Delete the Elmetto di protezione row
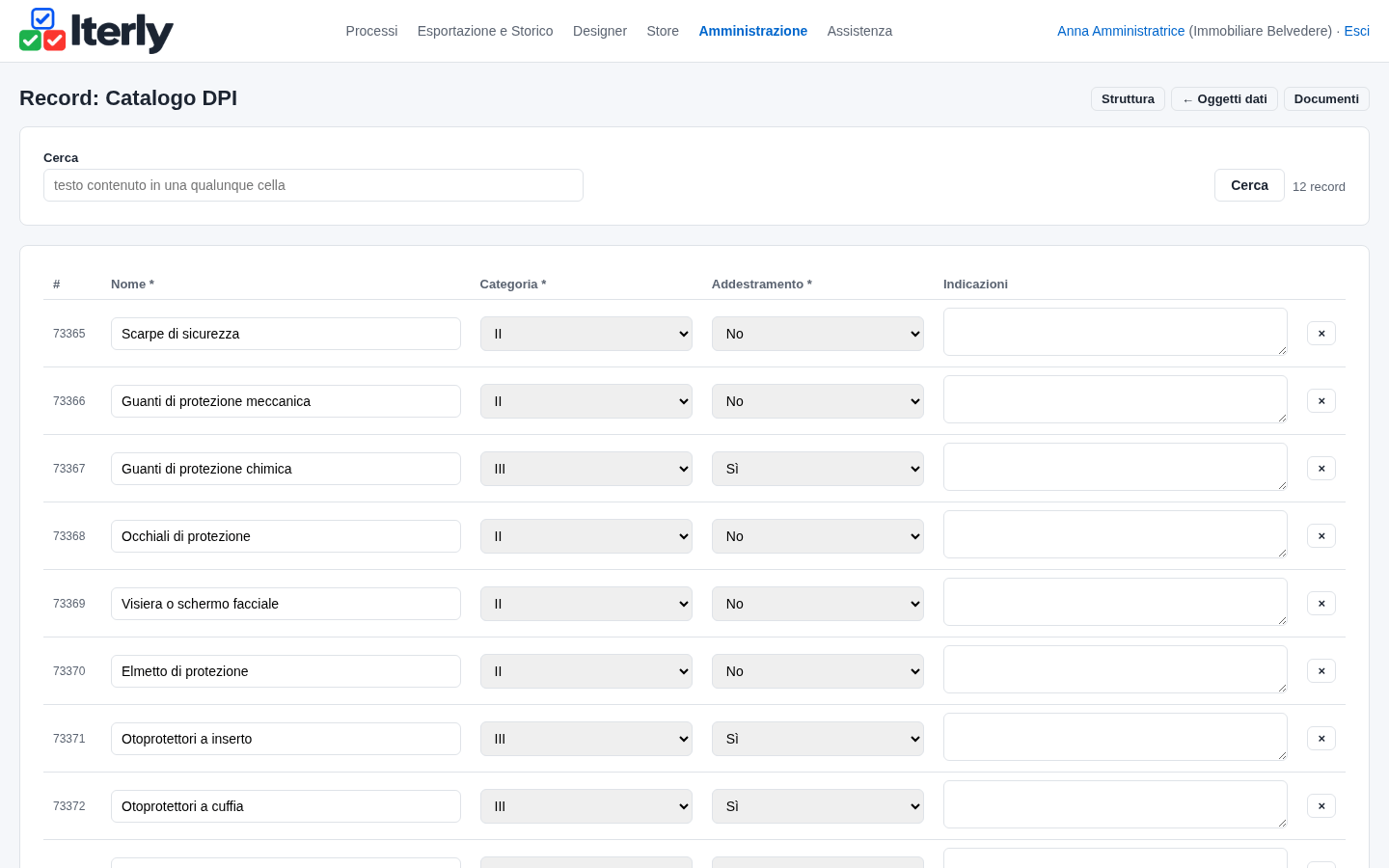The height and width of the screenshot is (868, 1389). click(1321, 670)
